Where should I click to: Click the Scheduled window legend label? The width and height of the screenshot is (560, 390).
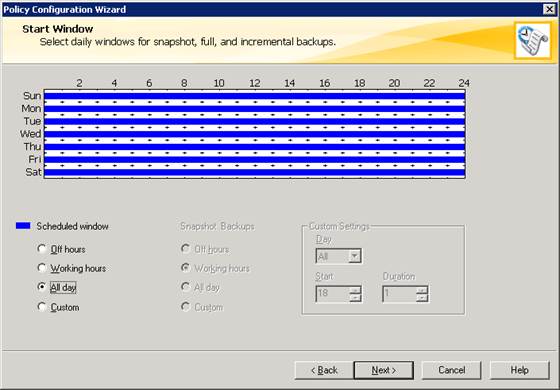pos(72,226)
